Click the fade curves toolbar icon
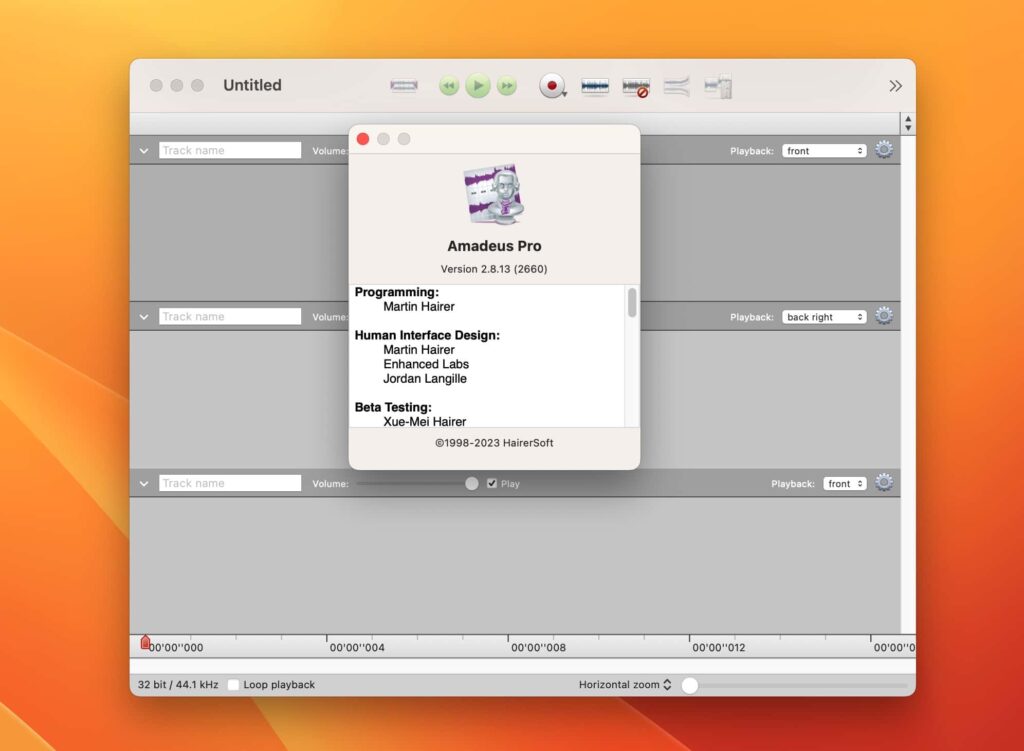Screen dimensions: 1024x751 pyautogui.click(x=676, y=86)
